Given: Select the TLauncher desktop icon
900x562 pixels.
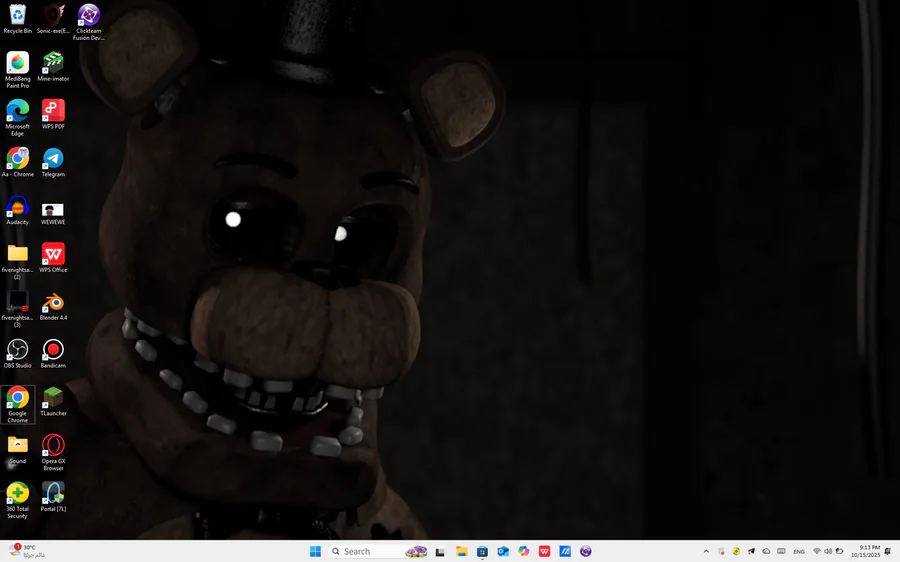Looking at the screenshot, I should (53, 401).
